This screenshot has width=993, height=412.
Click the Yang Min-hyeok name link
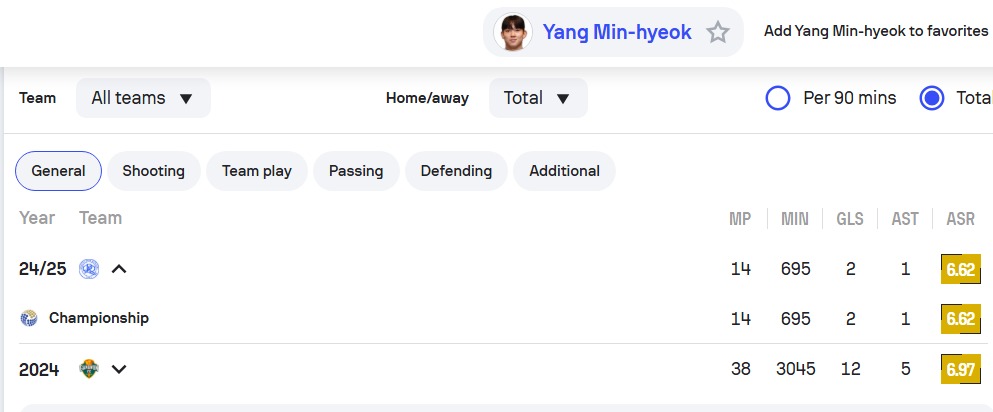[x=617, y=32]
